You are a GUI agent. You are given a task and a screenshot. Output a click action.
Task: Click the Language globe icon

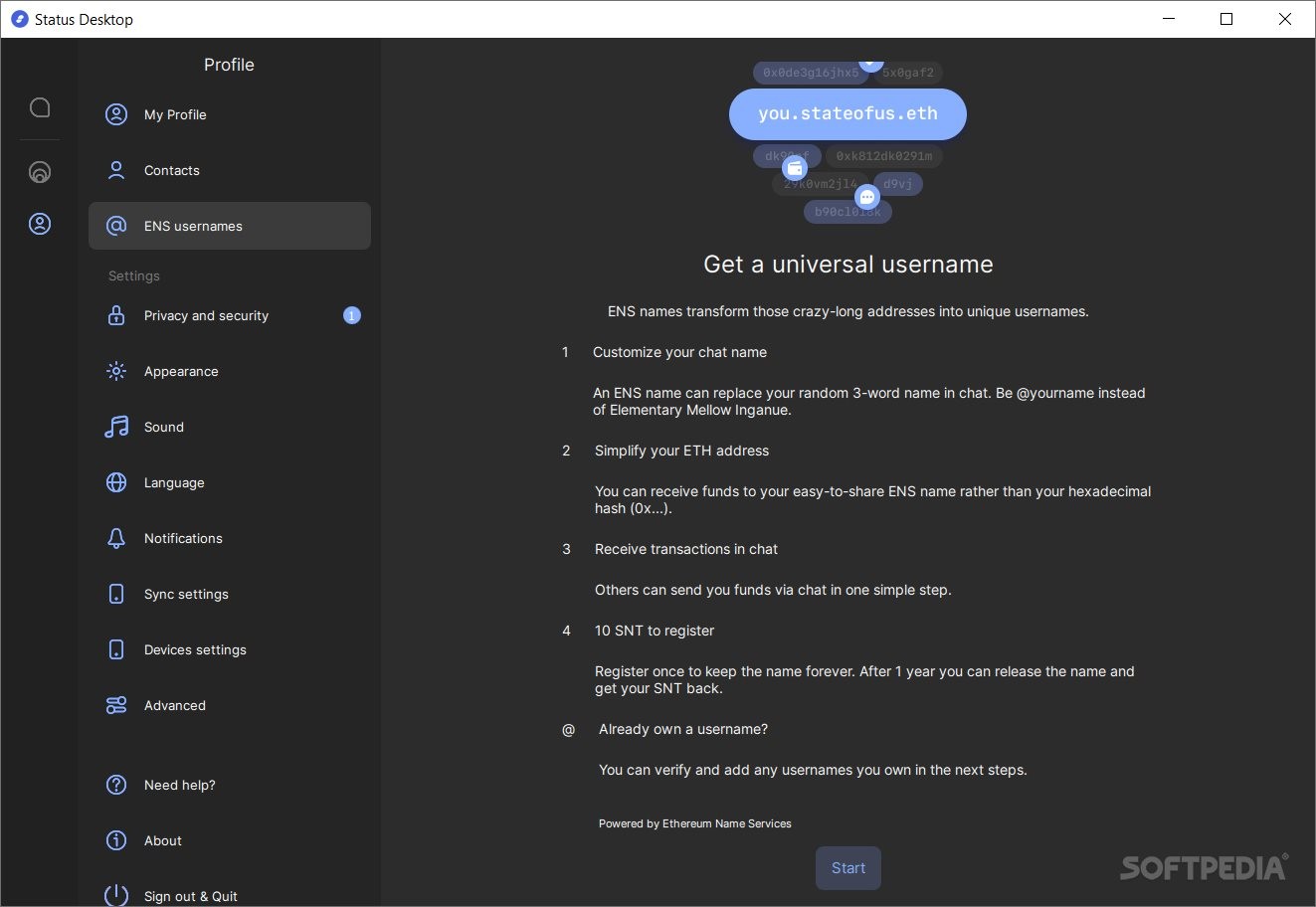[x=116, y=482]
